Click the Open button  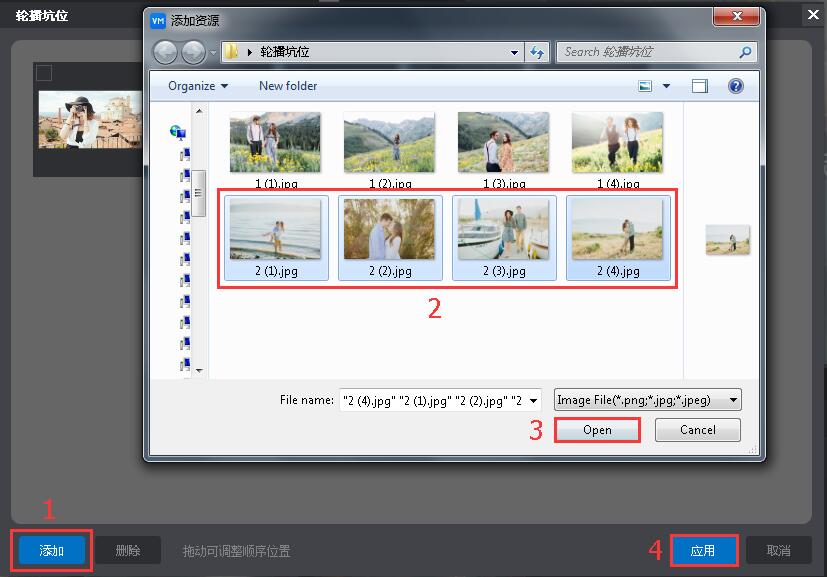click(x=597, y=429)
